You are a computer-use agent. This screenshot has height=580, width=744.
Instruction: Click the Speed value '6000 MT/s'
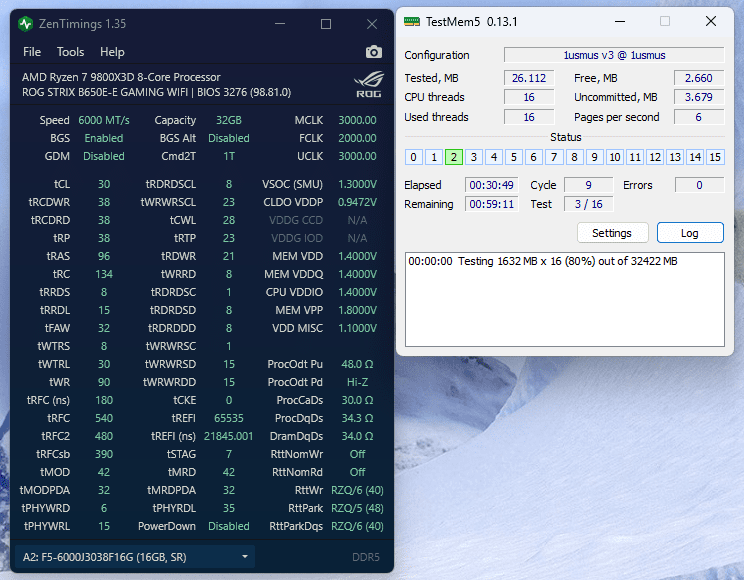pyautogui.click(x=104, y=120)
